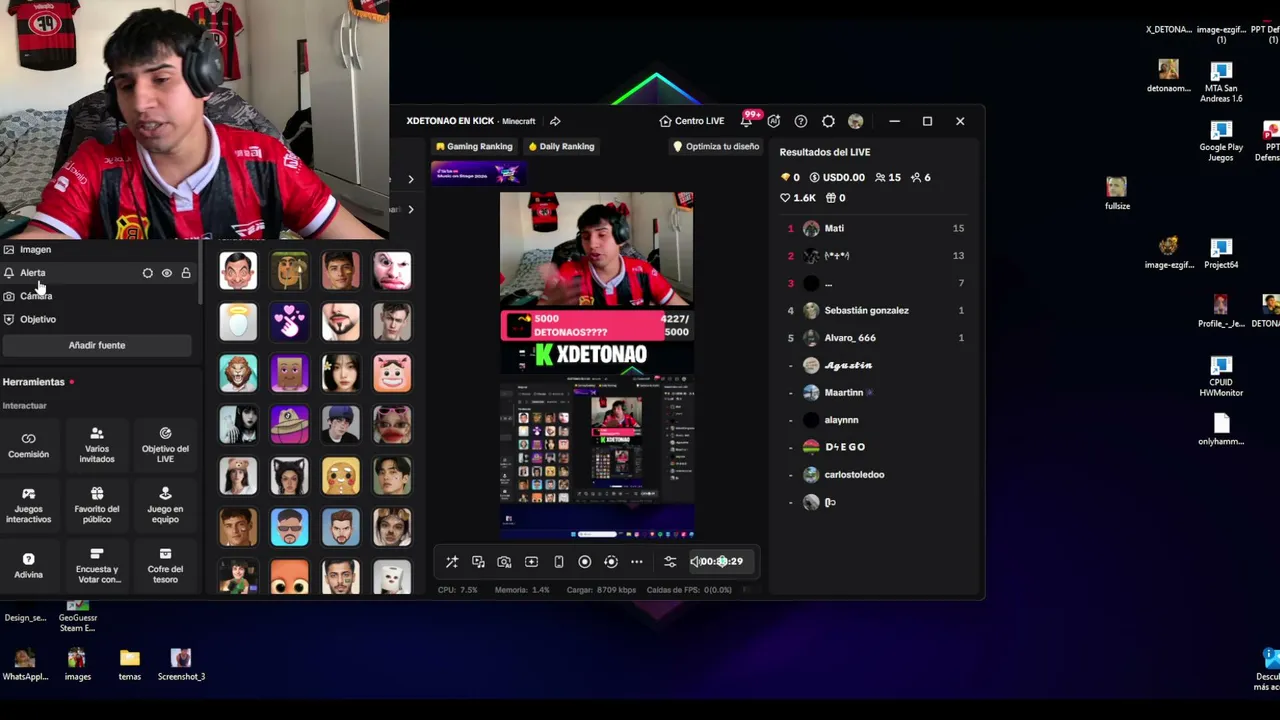Image resolution: width=1280 pixels, height=720 pixels.
Task: Select the gingerbread man effect
Action: pos(341,476)
